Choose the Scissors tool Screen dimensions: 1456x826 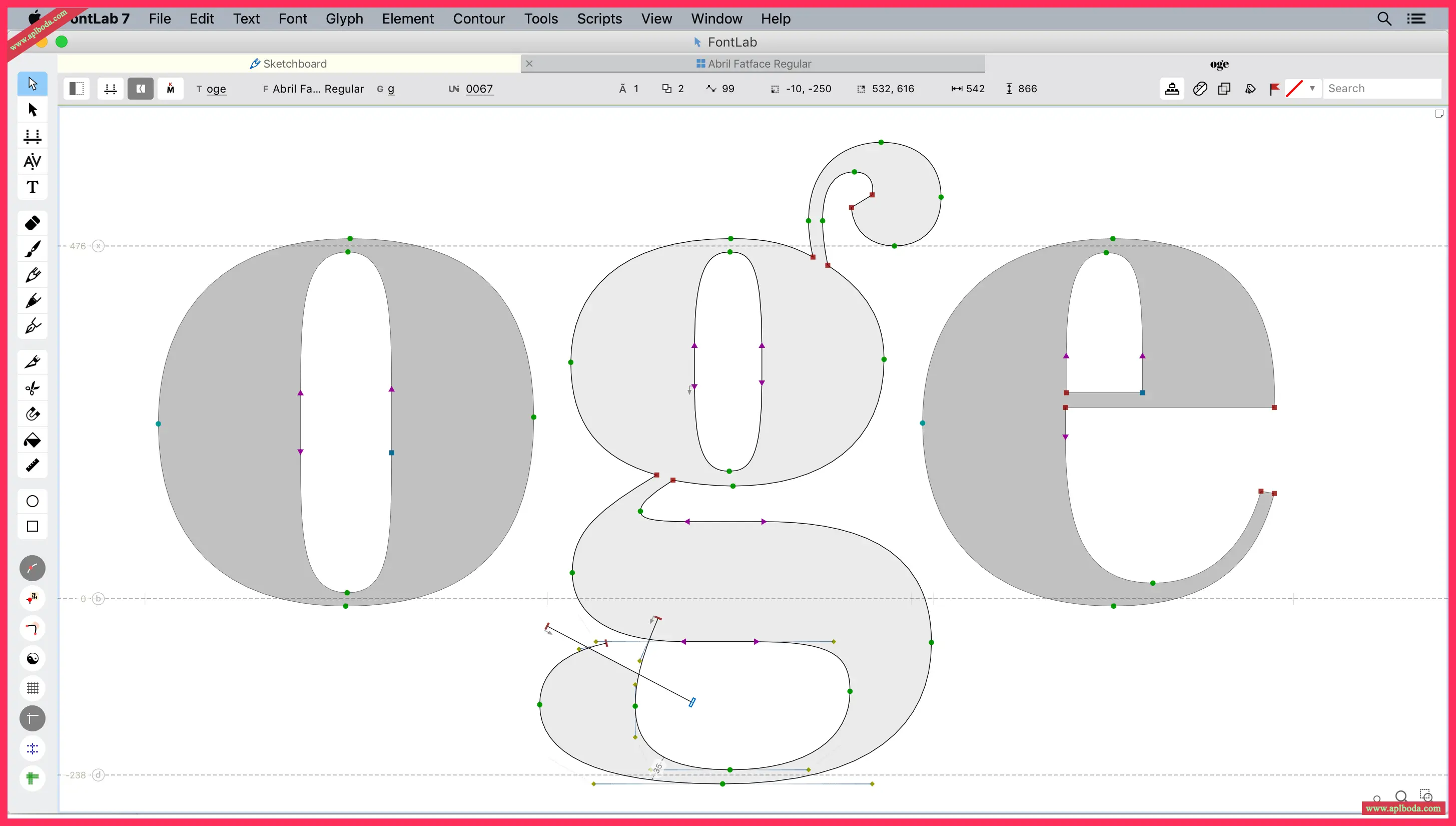pos(33,388)
